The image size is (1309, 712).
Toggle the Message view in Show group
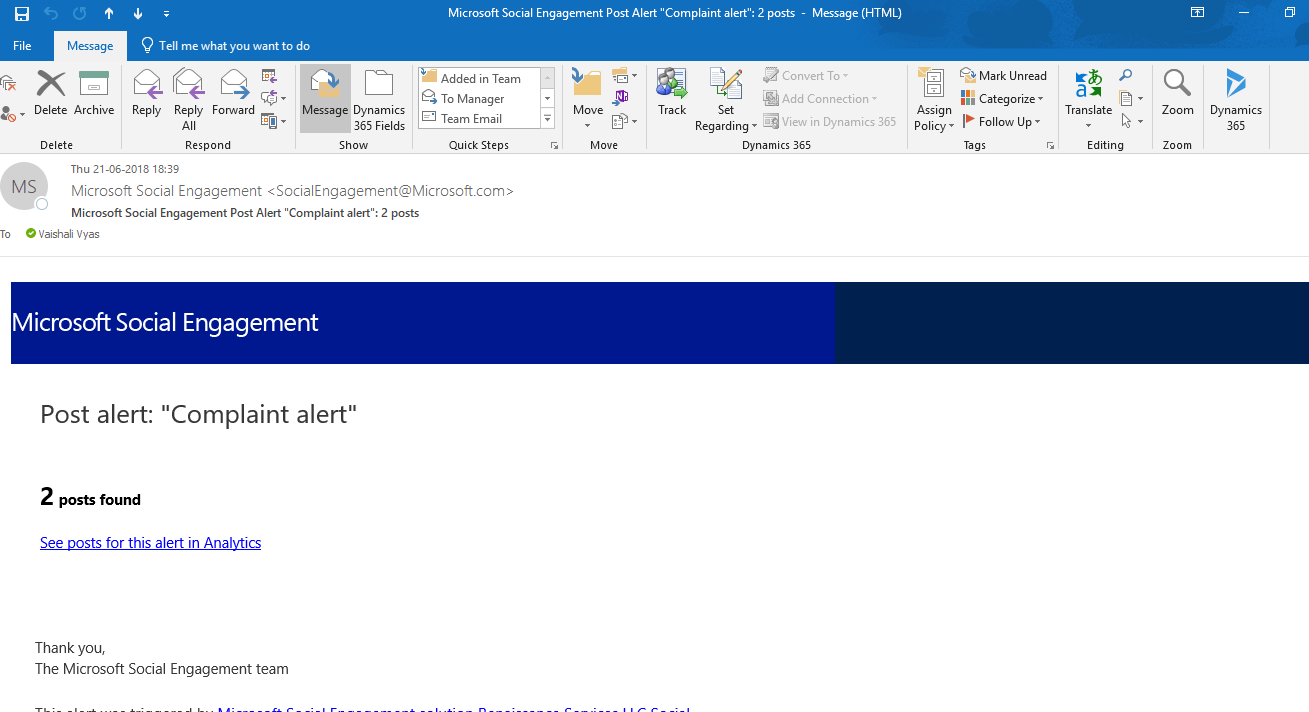click(x=325, y=98)
